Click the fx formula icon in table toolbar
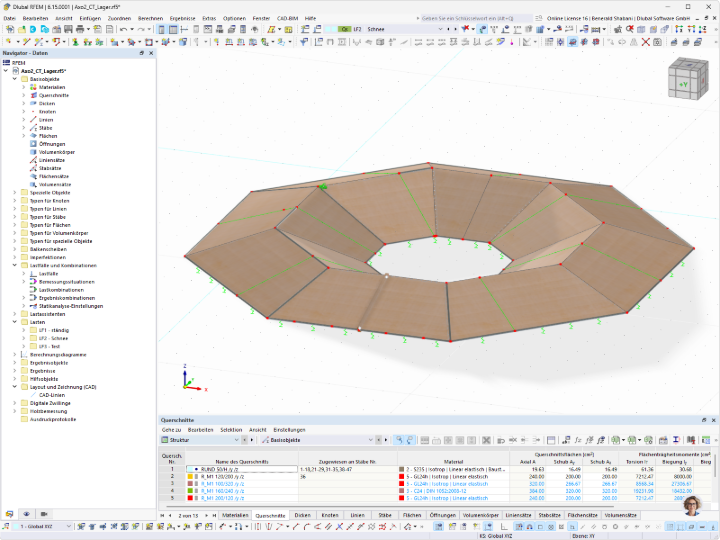720x540 pixels. coord(578,440)
